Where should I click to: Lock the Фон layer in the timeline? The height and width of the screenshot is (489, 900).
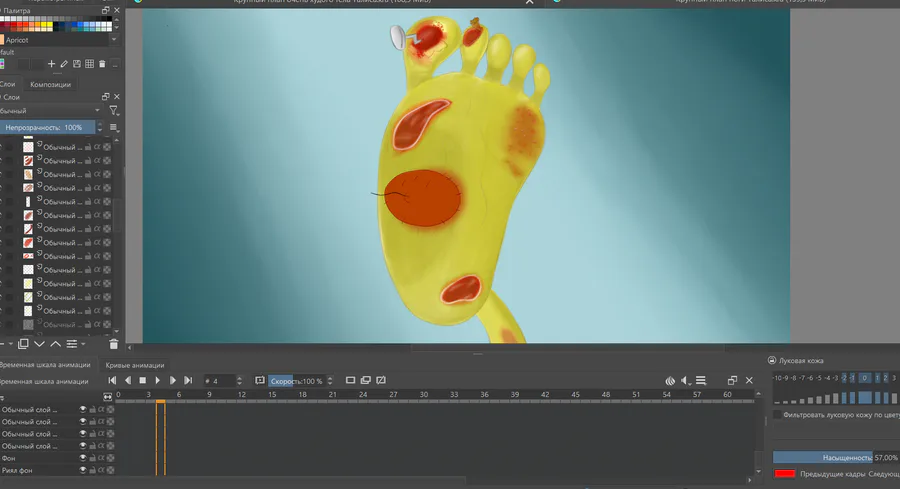[x=92, y=458]
